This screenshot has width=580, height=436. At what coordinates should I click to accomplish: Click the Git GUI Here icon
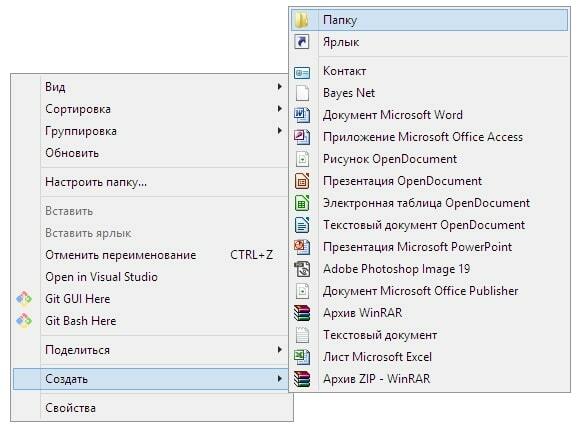point(24,299)
